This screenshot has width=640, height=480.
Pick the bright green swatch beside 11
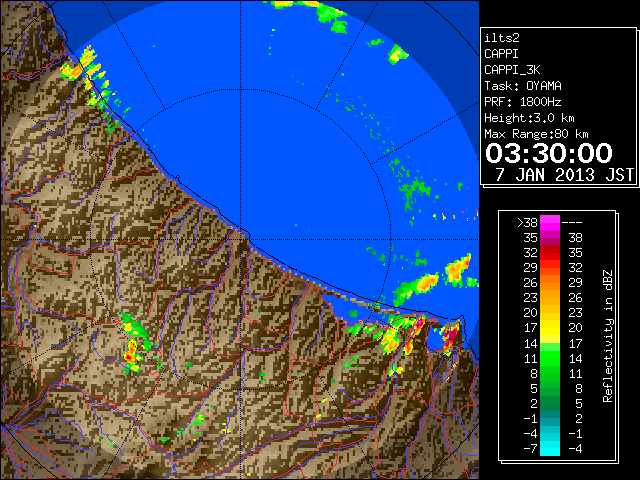[x=550, y=358]
